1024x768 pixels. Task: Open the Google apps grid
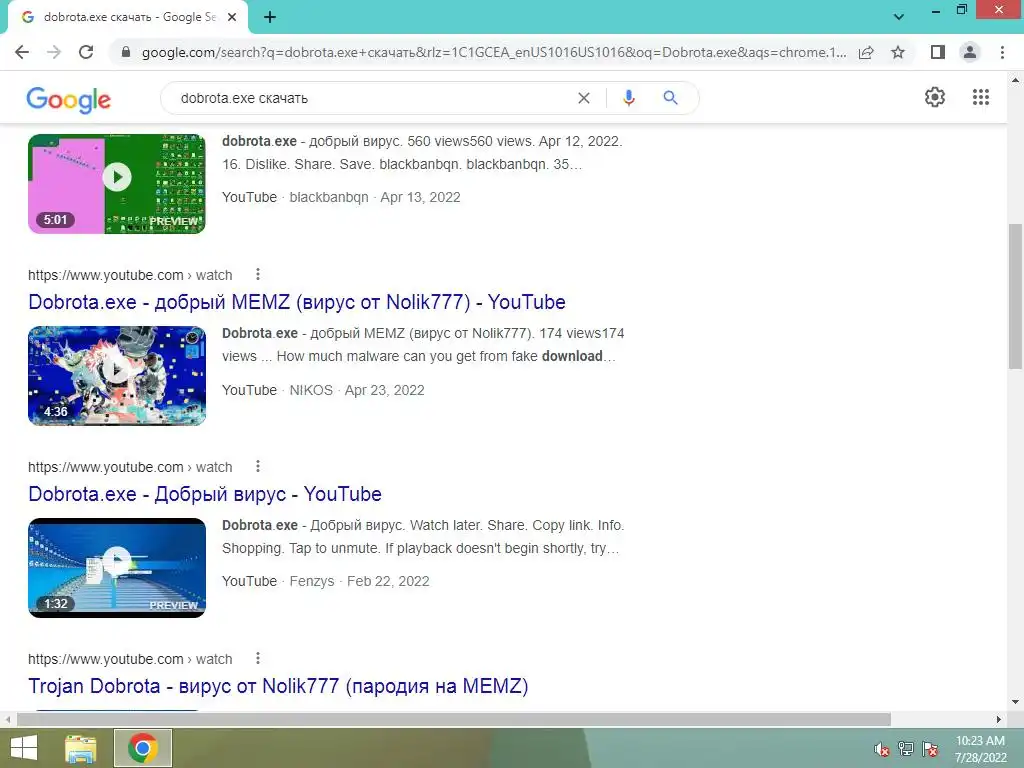click(980, 97)
